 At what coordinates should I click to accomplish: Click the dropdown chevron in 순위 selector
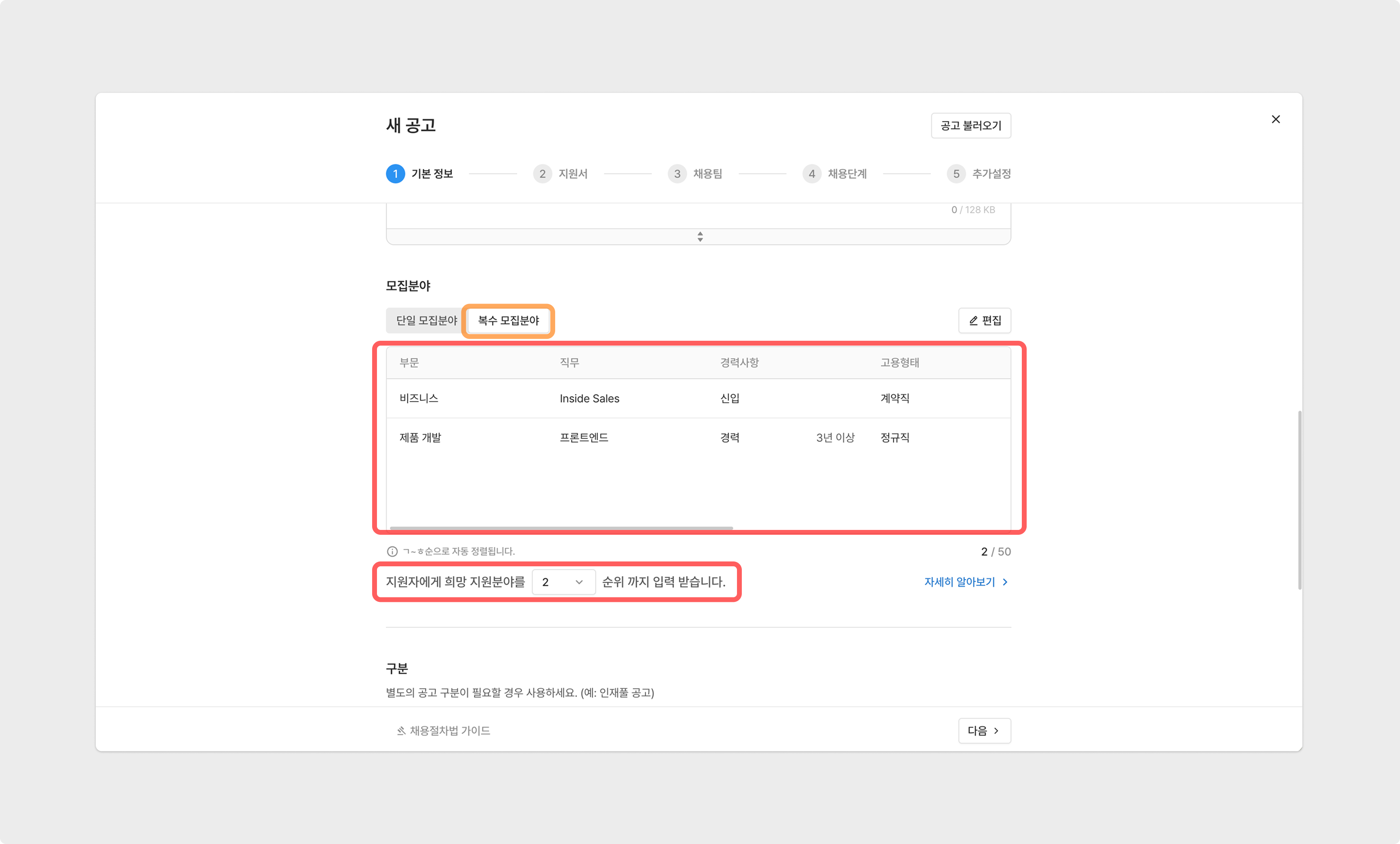(579, 582)
